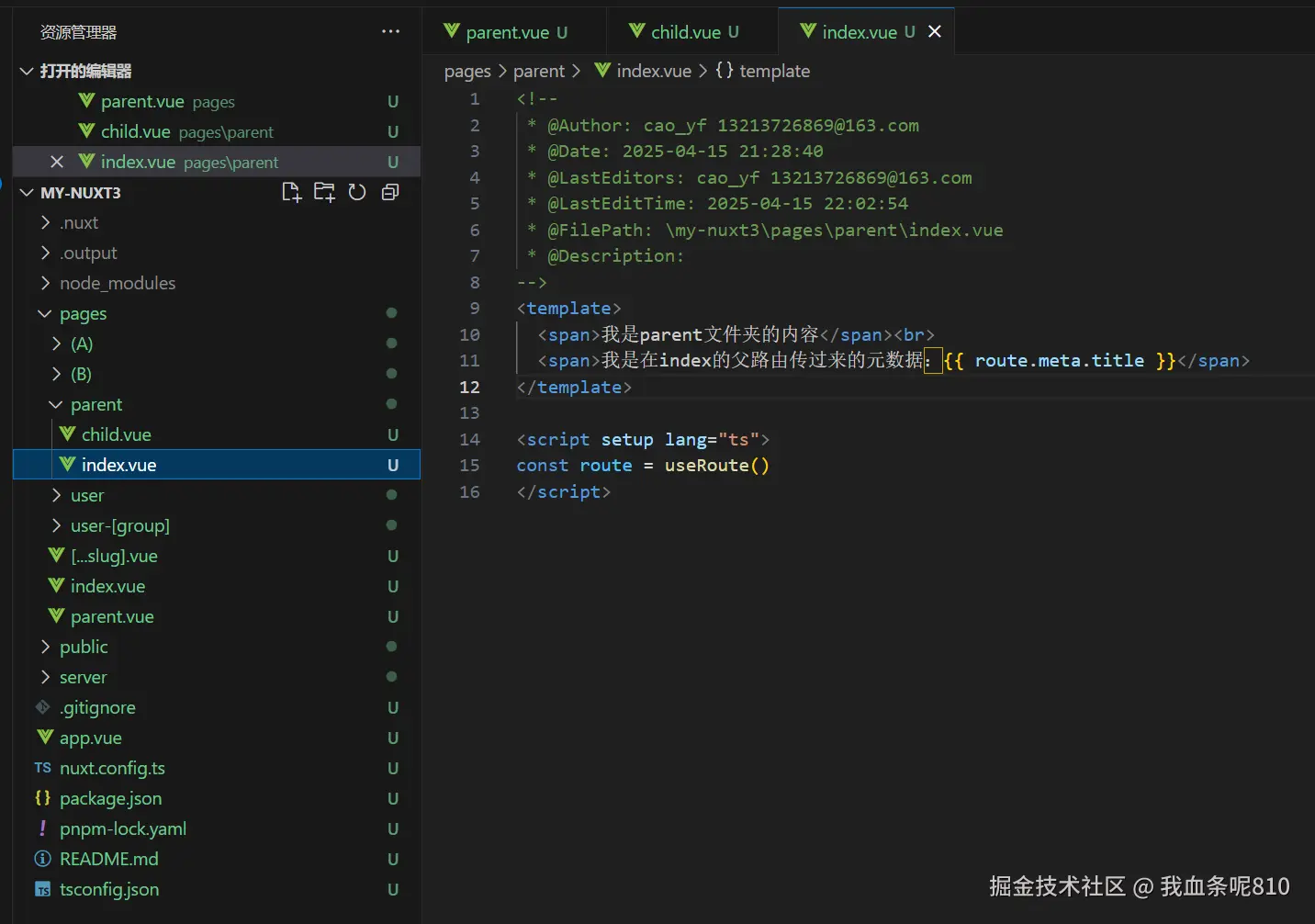Click the parent breadcrumb segment
Viewport: 1315px width, 924px height.
click(538, 71)
